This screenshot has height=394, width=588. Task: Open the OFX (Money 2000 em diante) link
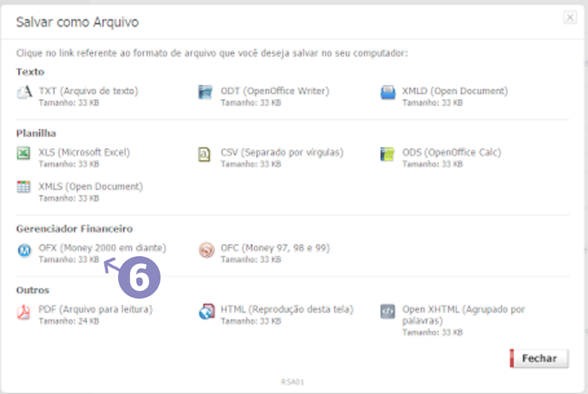tap(102, 248)
